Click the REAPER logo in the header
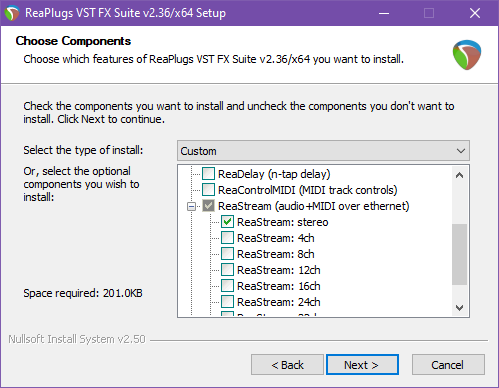 pos(467,55)
